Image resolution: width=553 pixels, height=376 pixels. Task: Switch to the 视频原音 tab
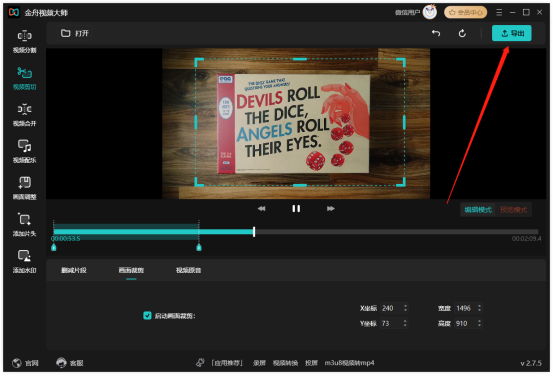(x=189, y=270)
